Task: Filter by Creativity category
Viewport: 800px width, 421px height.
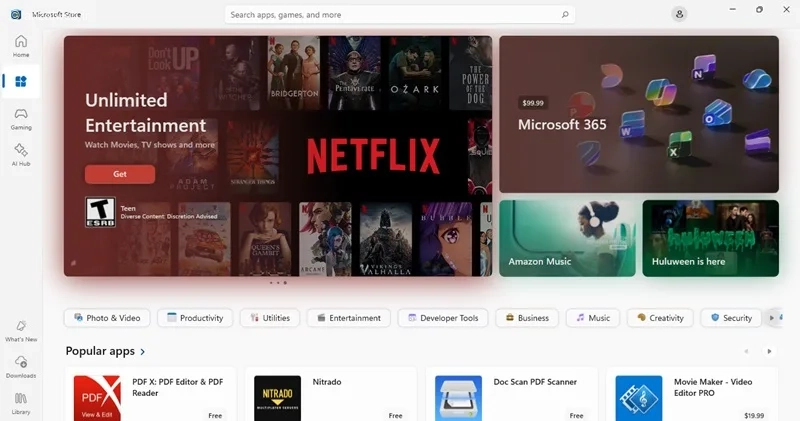Action: pyautogui.click(x=660, y=318)
